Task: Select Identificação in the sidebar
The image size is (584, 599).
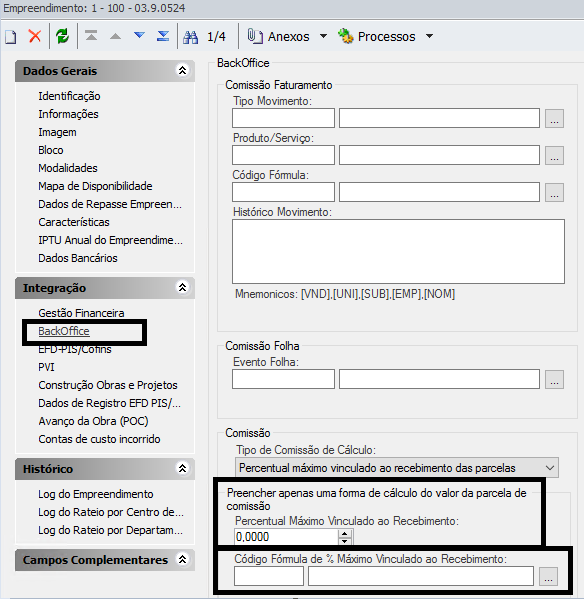Action: pyautogui.click(x=69, y=96)
